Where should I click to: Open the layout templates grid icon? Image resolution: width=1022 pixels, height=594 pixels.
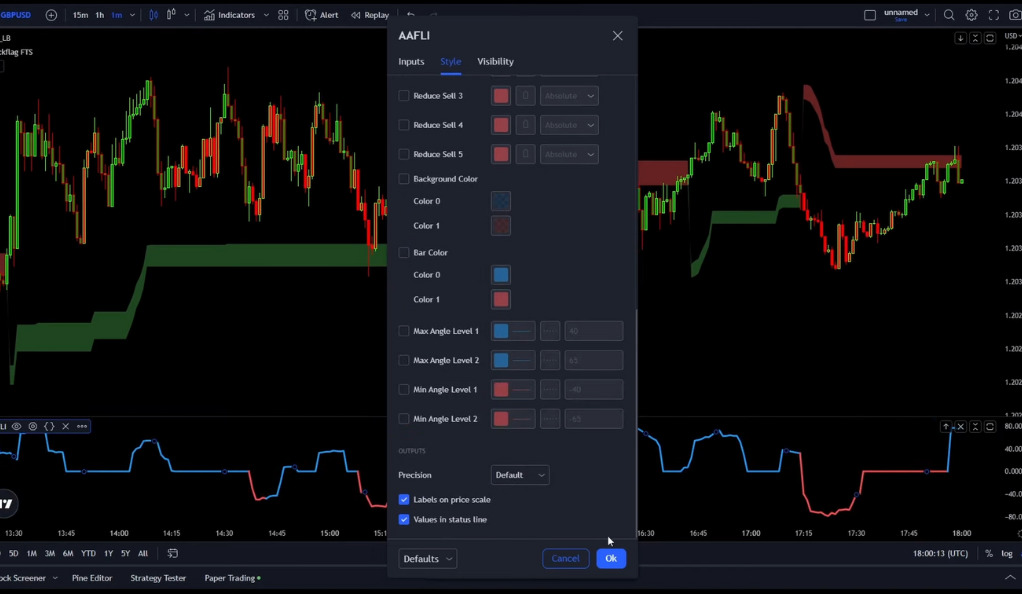pyautogui.click(x=283, y=15)
